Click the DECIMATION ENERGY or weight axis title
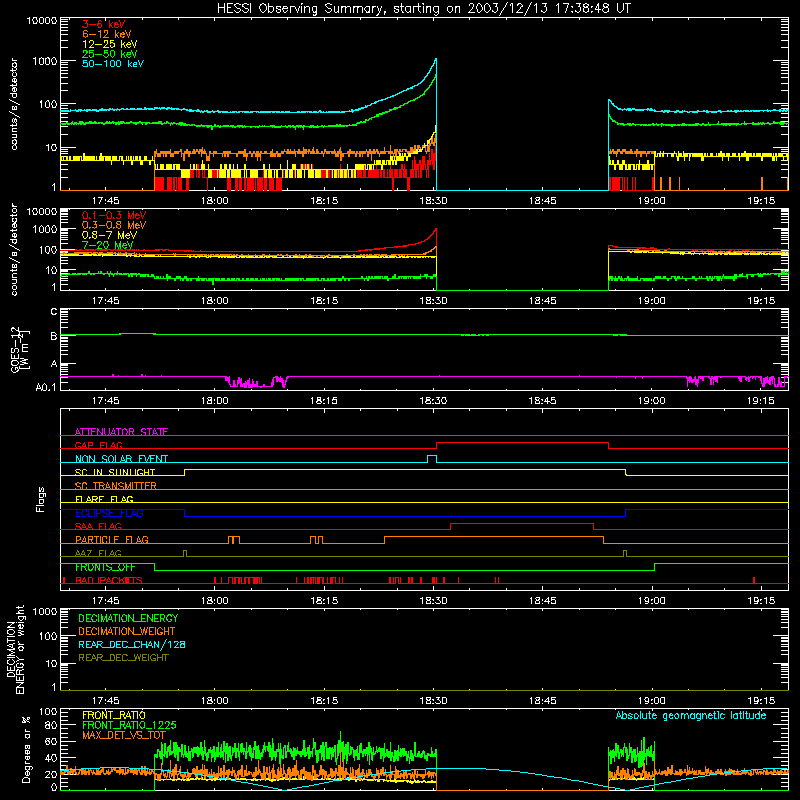Screen dimensions: 800x800 tap(15, 649)
